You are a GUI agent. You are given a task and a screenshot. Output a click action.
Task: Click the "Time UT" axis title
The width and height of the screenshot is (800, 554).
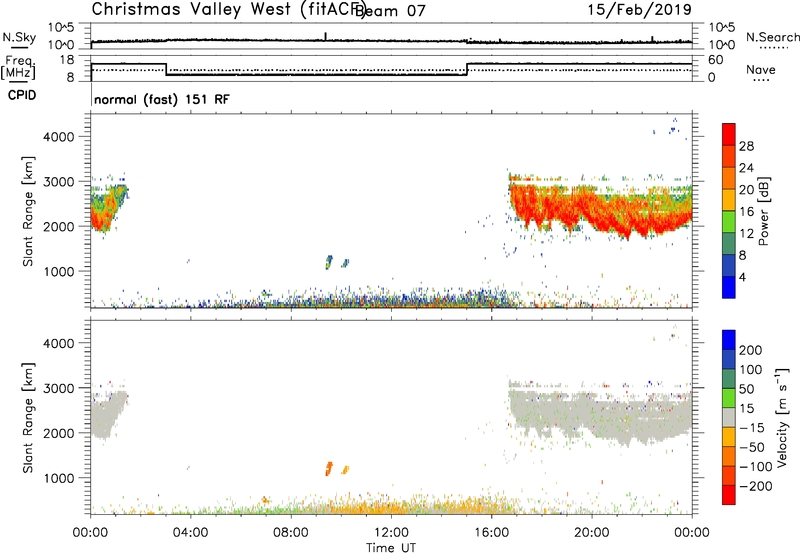(x=391, y=547)
